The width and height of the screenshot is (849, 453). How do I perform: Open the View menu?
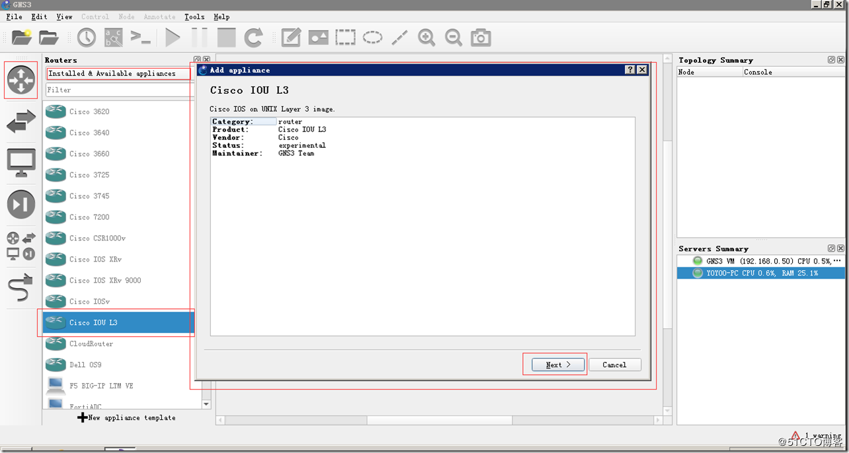coord(64,17)
